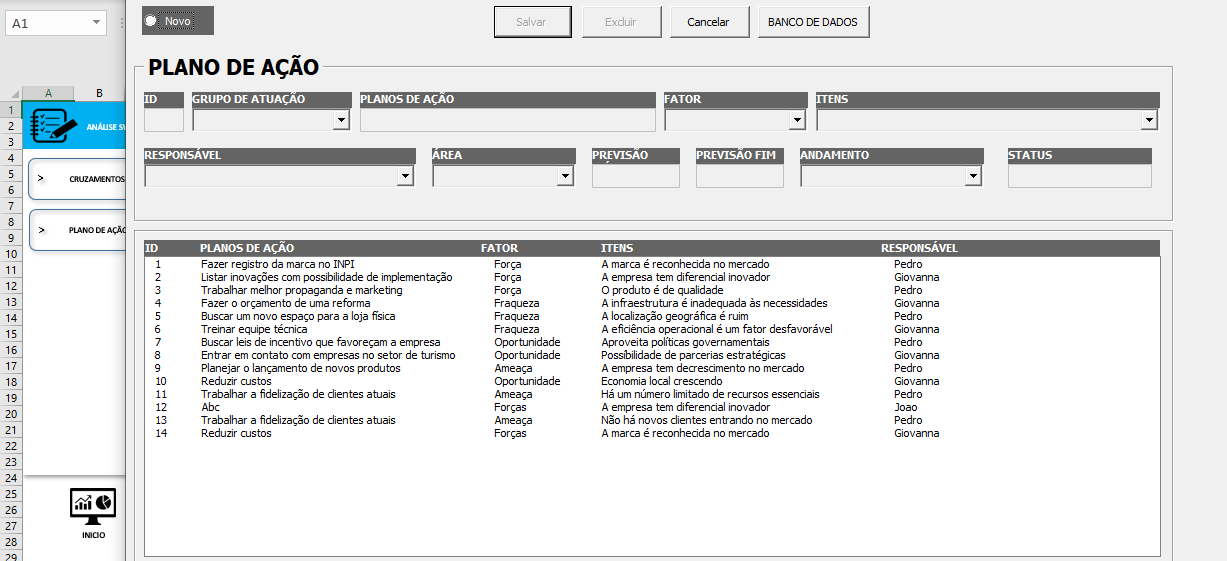
Task: Click the ID input field
Action: pyautogui.click(x=164, y=120)
